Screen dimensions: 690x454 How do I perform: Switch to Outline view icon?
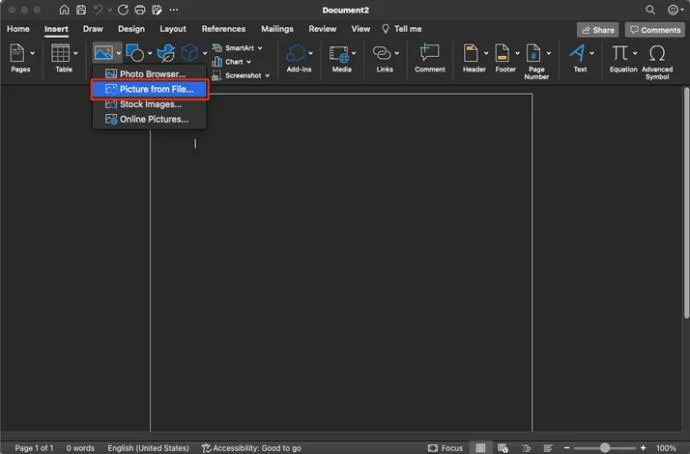(526, 448)
